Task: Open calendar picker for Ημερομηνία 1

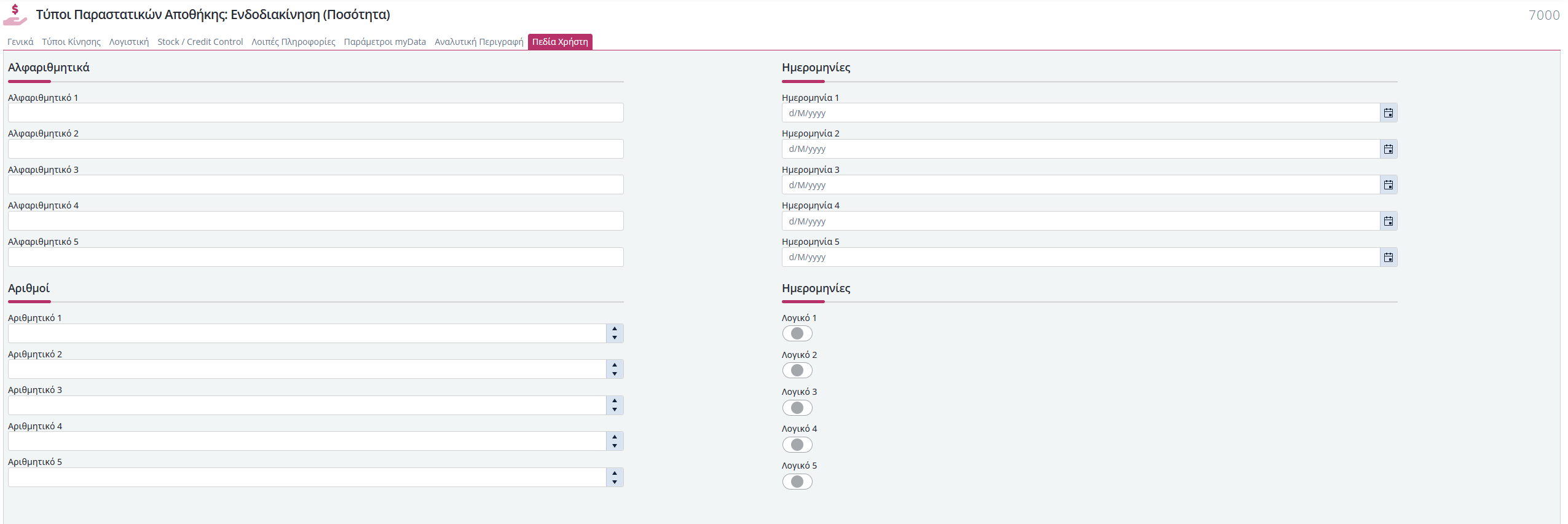Action: tap(1388, 113)
